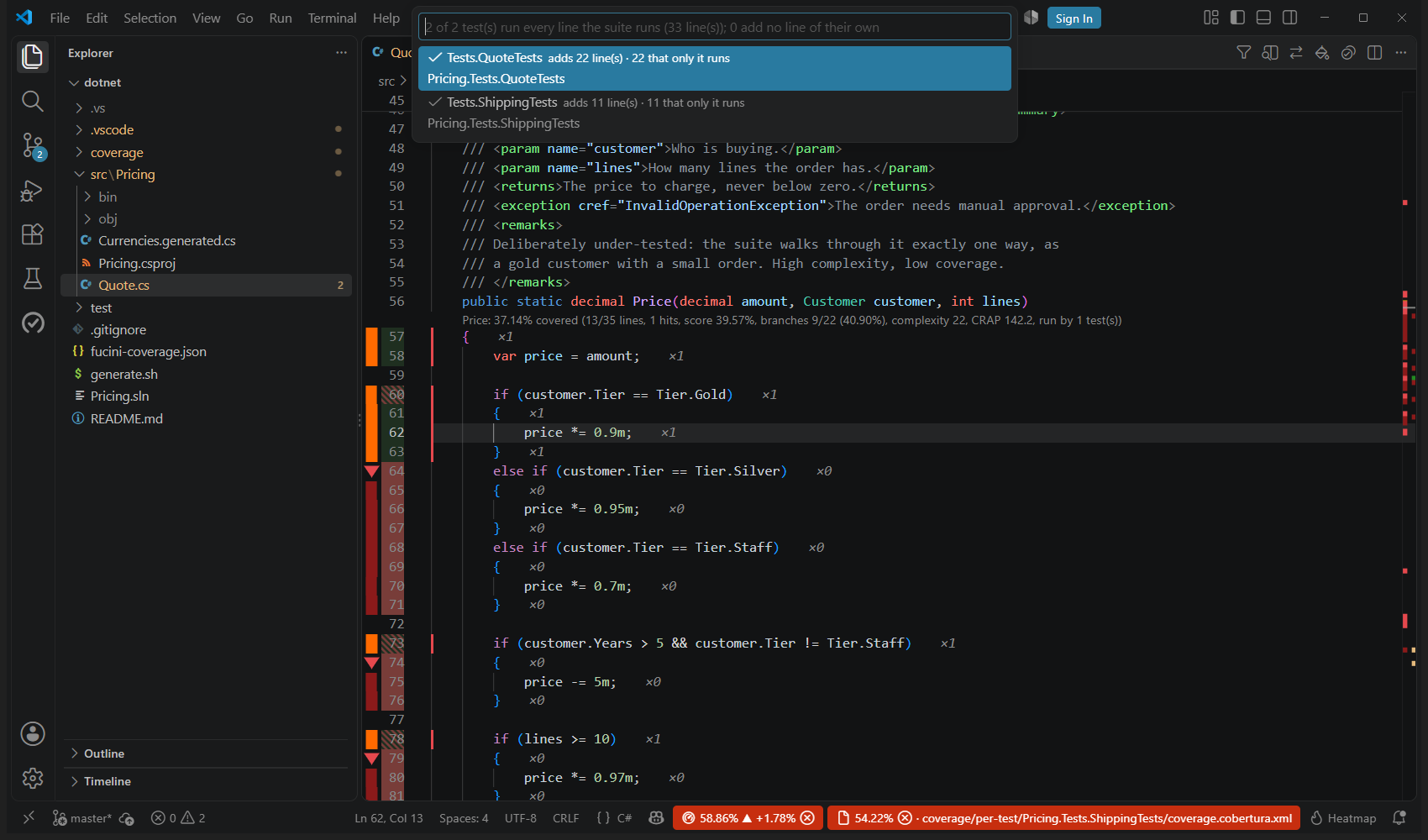The width and height of the screenshot is (1428, 840).
Task: Toggle the primary side bar layout button
Action: click(x=1237, y=18)
